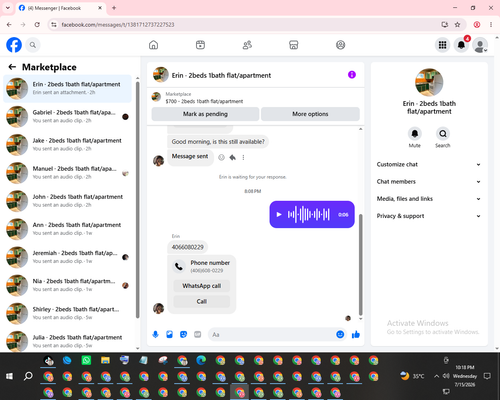Show hidden system tray icons chevron

click(436, 376)
